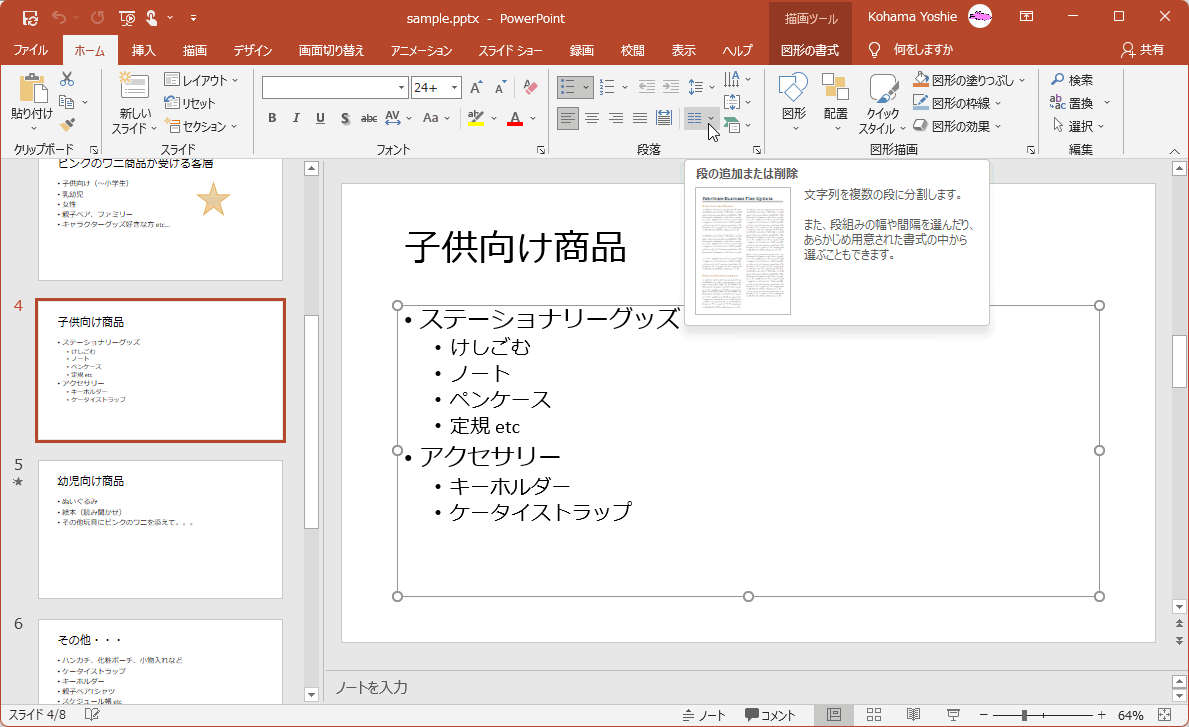Center-align the paragraph text
The width and height of the screenshot is (1189, 727).
point(591,118)
